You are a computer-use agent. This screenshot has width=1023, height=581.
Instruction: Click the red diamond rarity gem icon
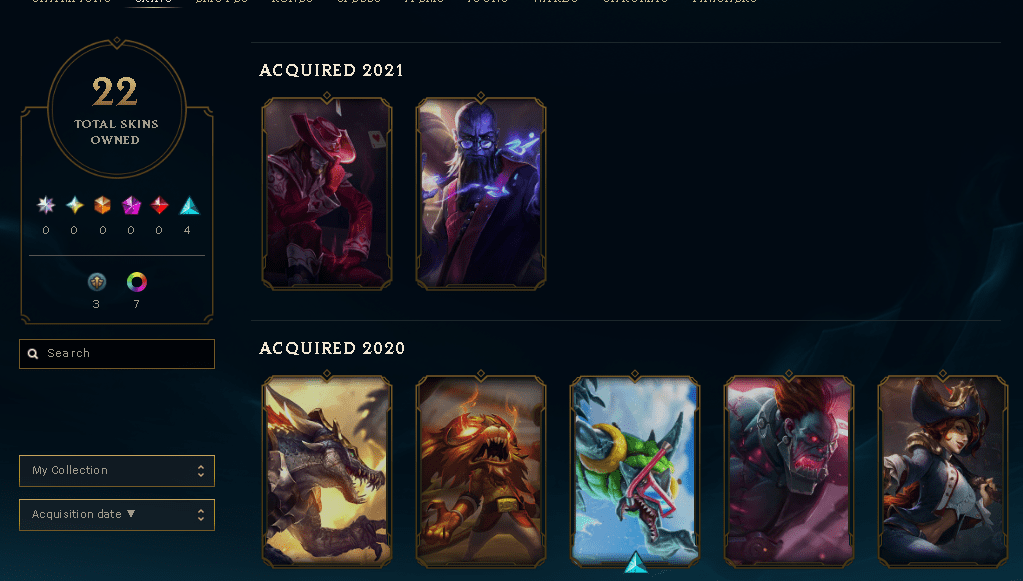click(159, 205)
